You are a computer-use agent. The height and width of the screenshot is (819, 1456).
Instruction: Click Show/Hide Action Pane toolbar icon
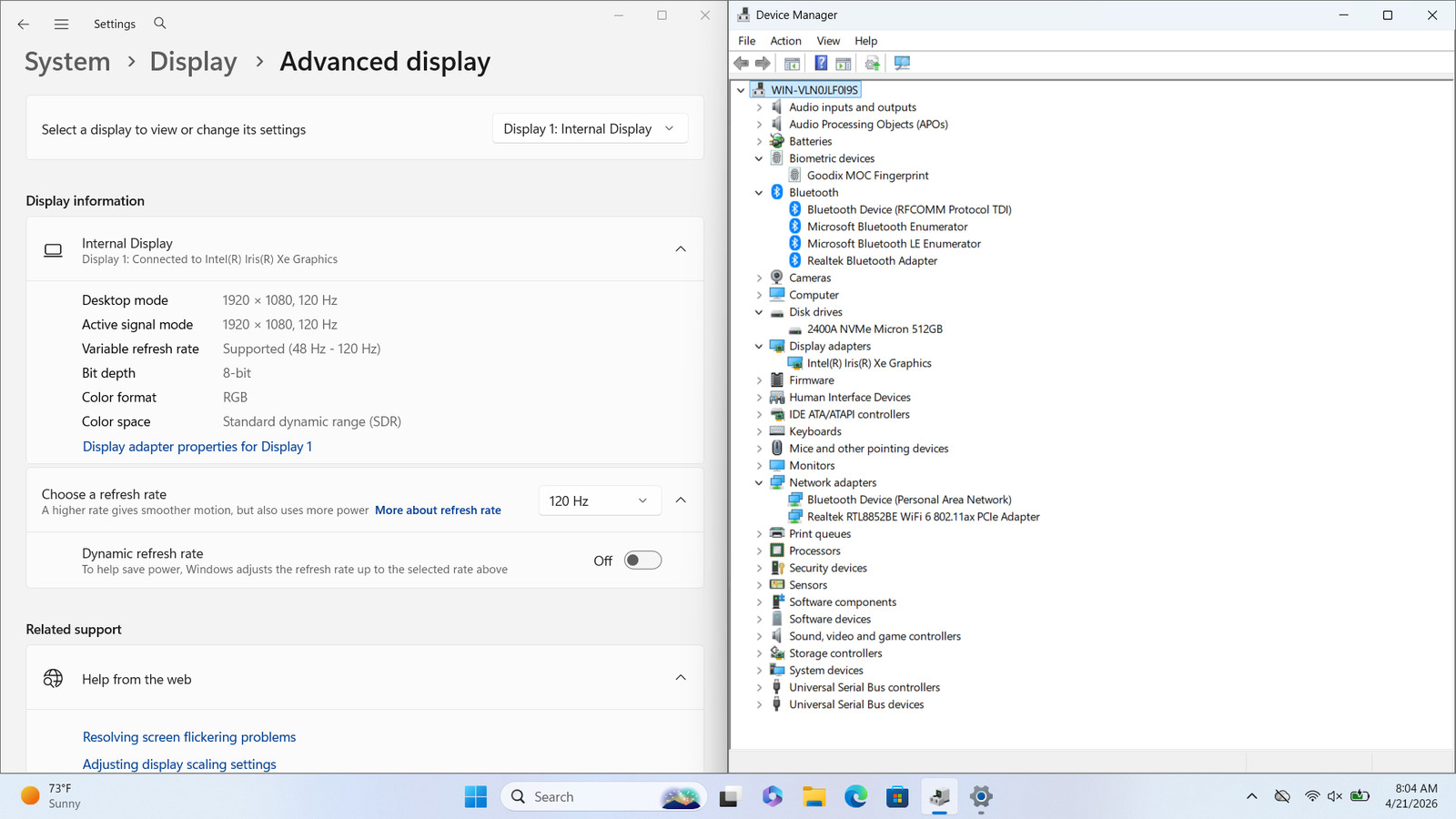pyautogui.click(x=844, y=63)
